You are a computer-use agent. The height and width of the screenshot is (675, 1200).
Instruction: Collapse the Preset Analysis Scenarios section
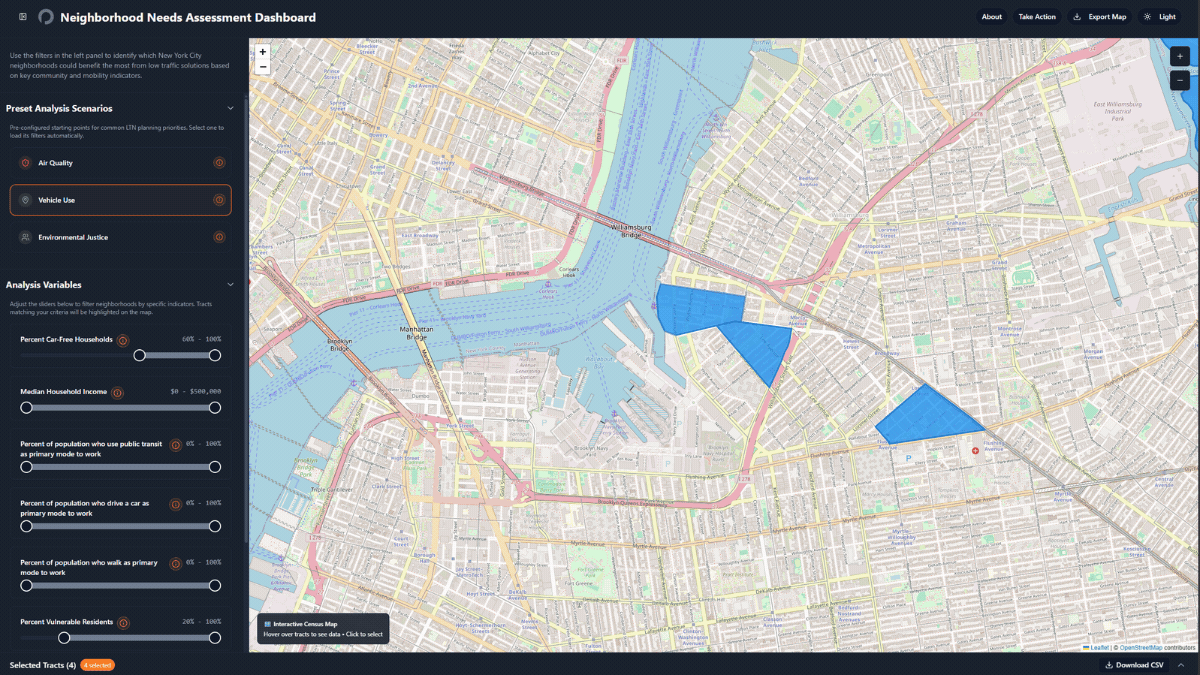pos(230,108)
